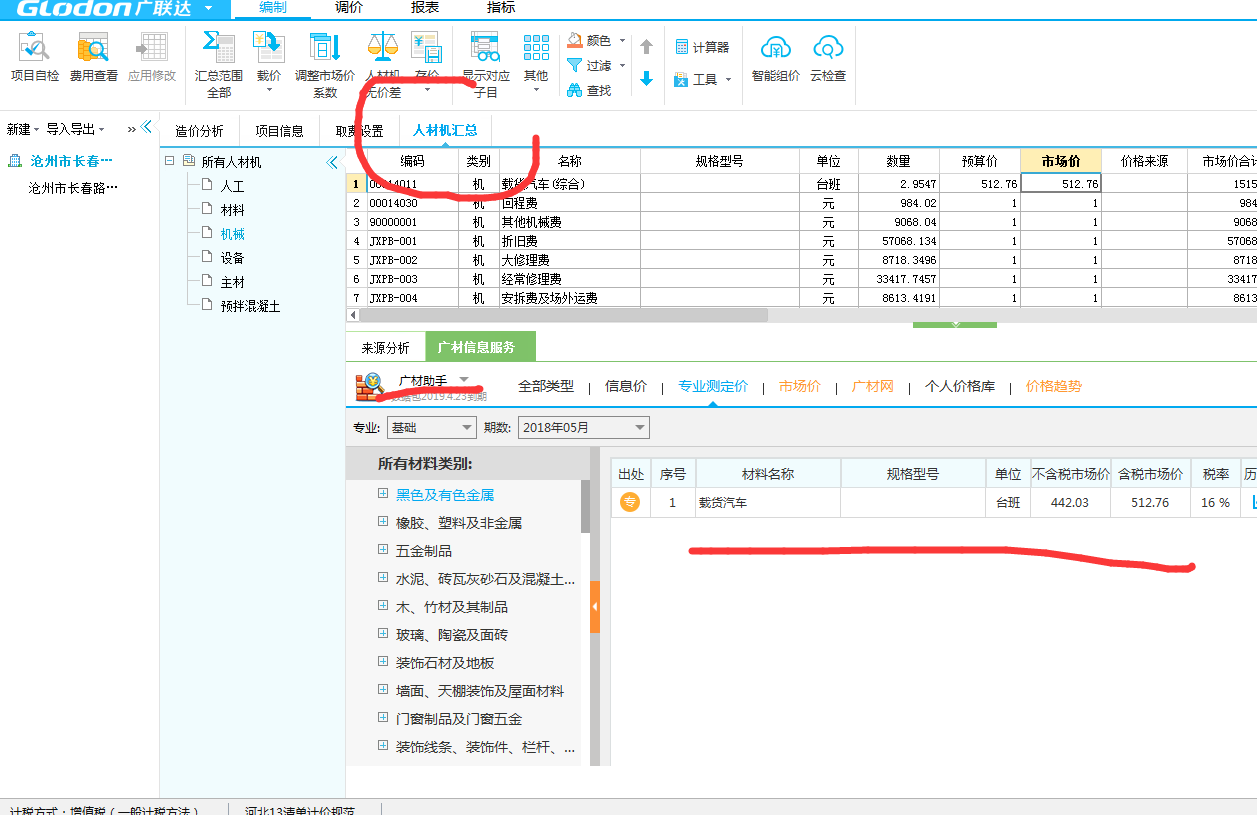
Task: Open the 导入导出 menu
Action: (x=75, y=129)
